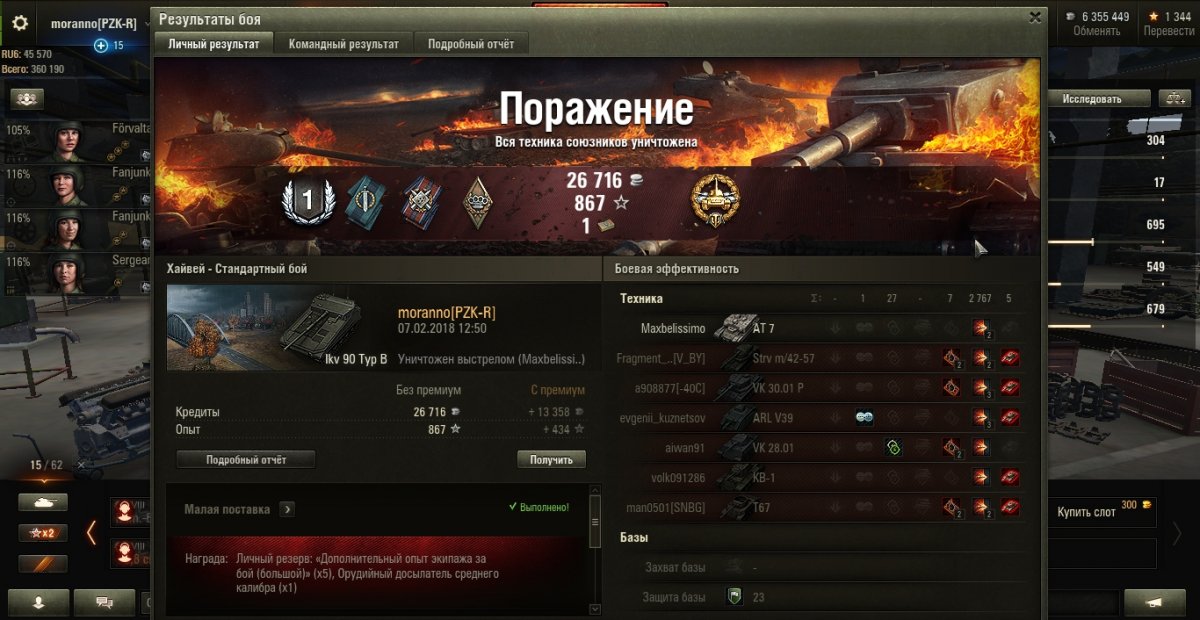
Task: Click the left carousel arrow
Action: tap(91, 532)
